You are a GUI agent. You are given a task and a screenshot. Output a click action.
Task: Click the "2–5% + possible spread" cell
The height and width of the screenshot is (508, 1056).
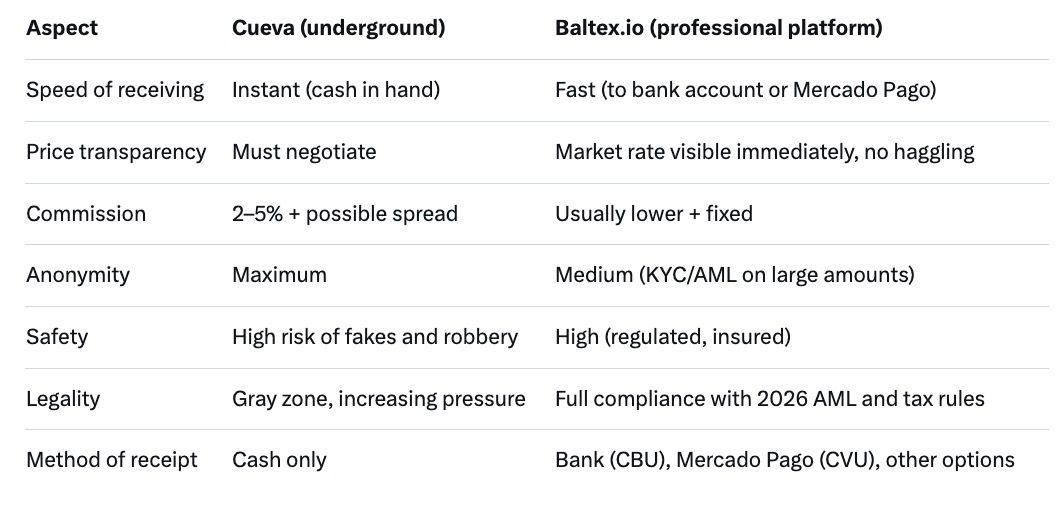344,214
